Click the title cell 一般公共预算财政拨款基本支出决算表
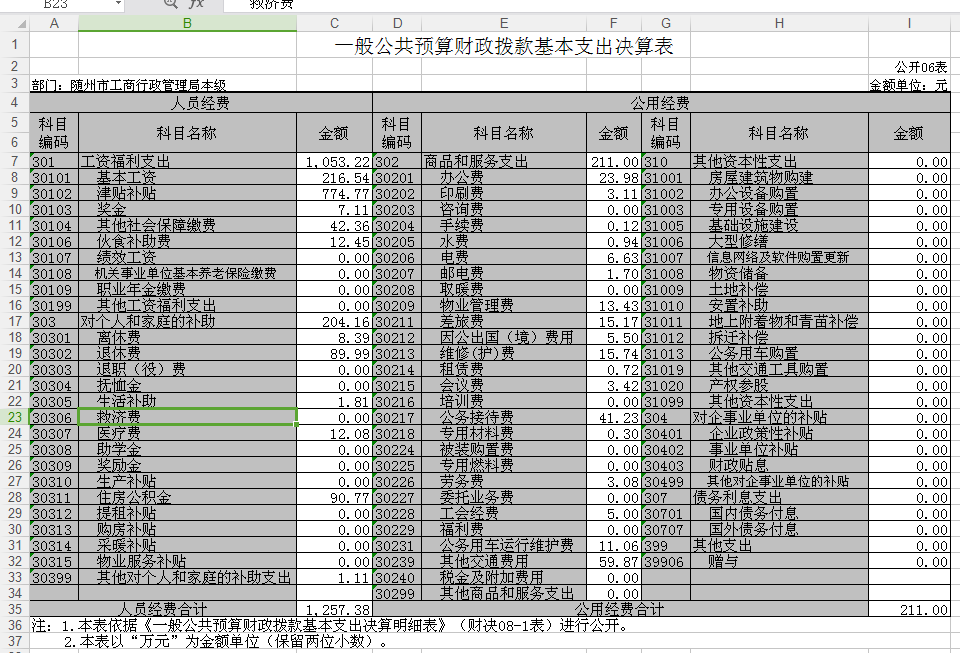Viewport: 960px width, 653px height. tap(504, 46)
